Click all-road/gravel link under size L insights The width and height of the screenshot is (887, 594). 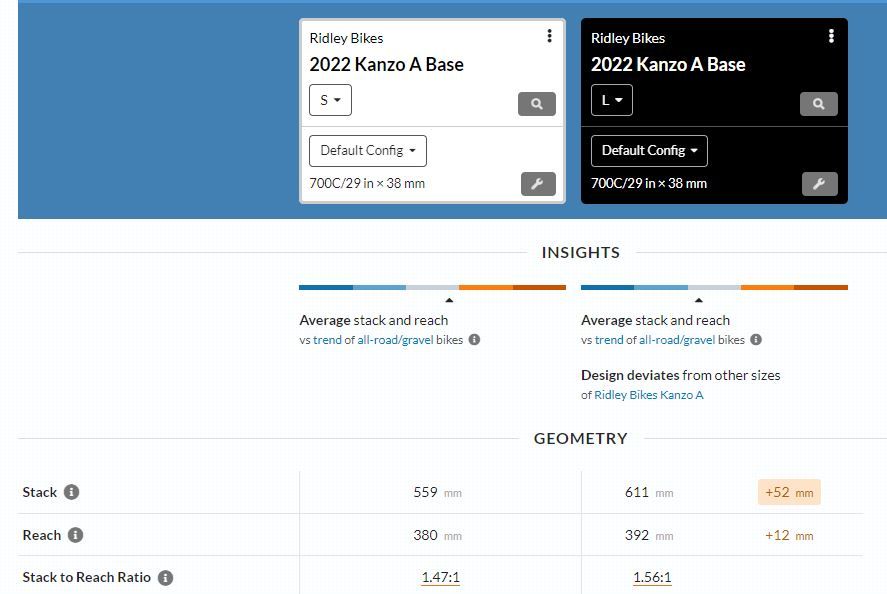click(676, 340)
